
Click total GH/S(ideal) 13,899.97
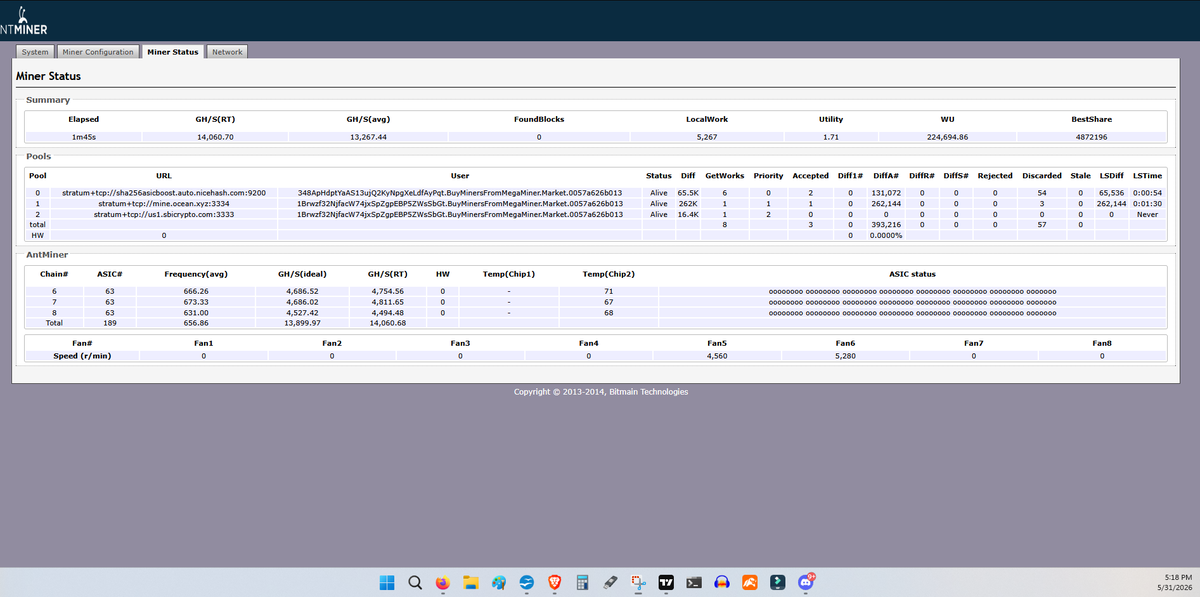coord(300,323)
